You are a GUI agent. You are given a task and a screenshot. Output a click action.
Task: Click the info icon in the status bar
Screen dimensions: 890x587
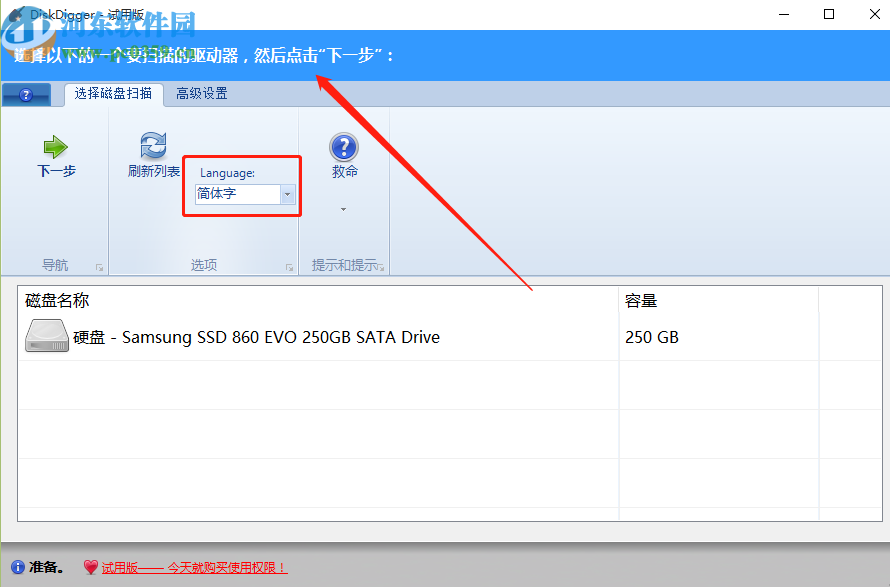click(18, 567)
